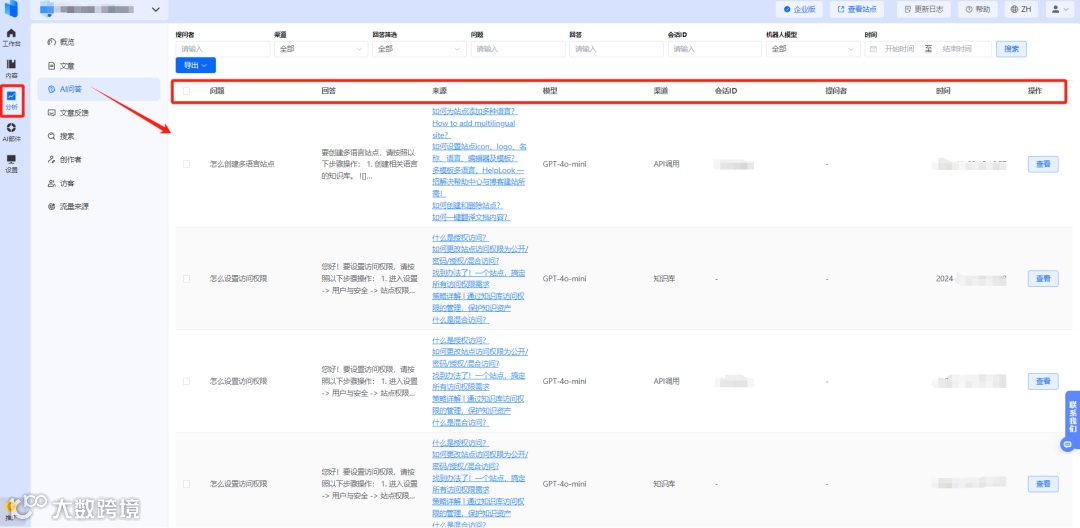Click 查看 for the API调用 怎么设置访问权限 row

[x=1043, y=381]
